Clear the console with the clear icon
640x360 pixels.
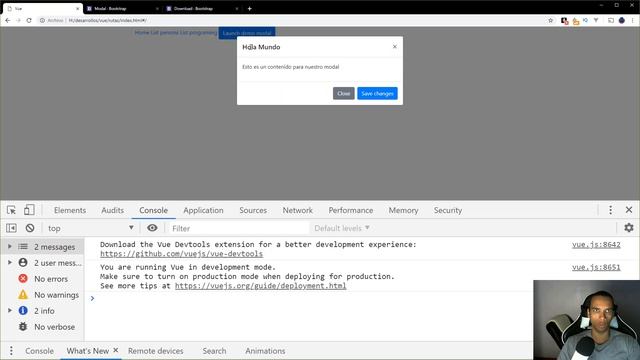(30, 228)
